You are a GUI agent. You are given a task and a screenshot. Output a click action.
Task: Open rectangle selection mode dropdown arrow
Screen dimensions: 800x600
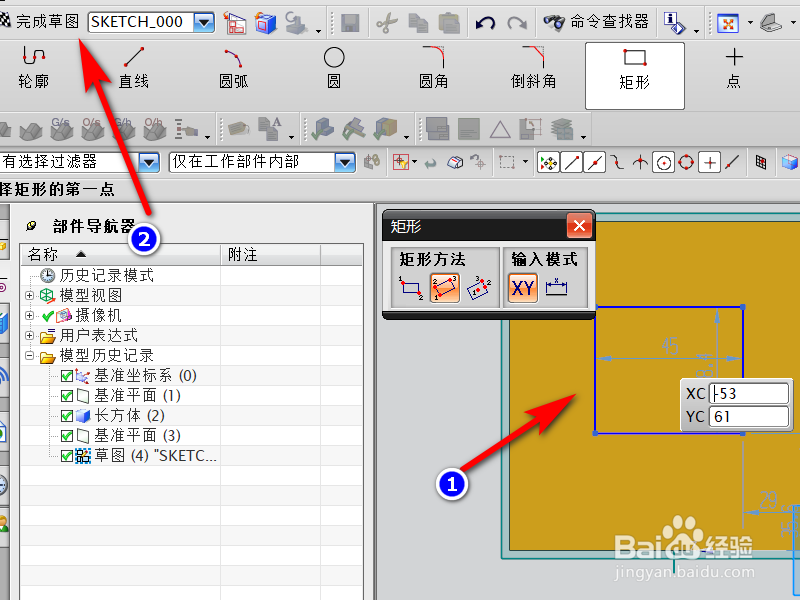coord(525,162)
